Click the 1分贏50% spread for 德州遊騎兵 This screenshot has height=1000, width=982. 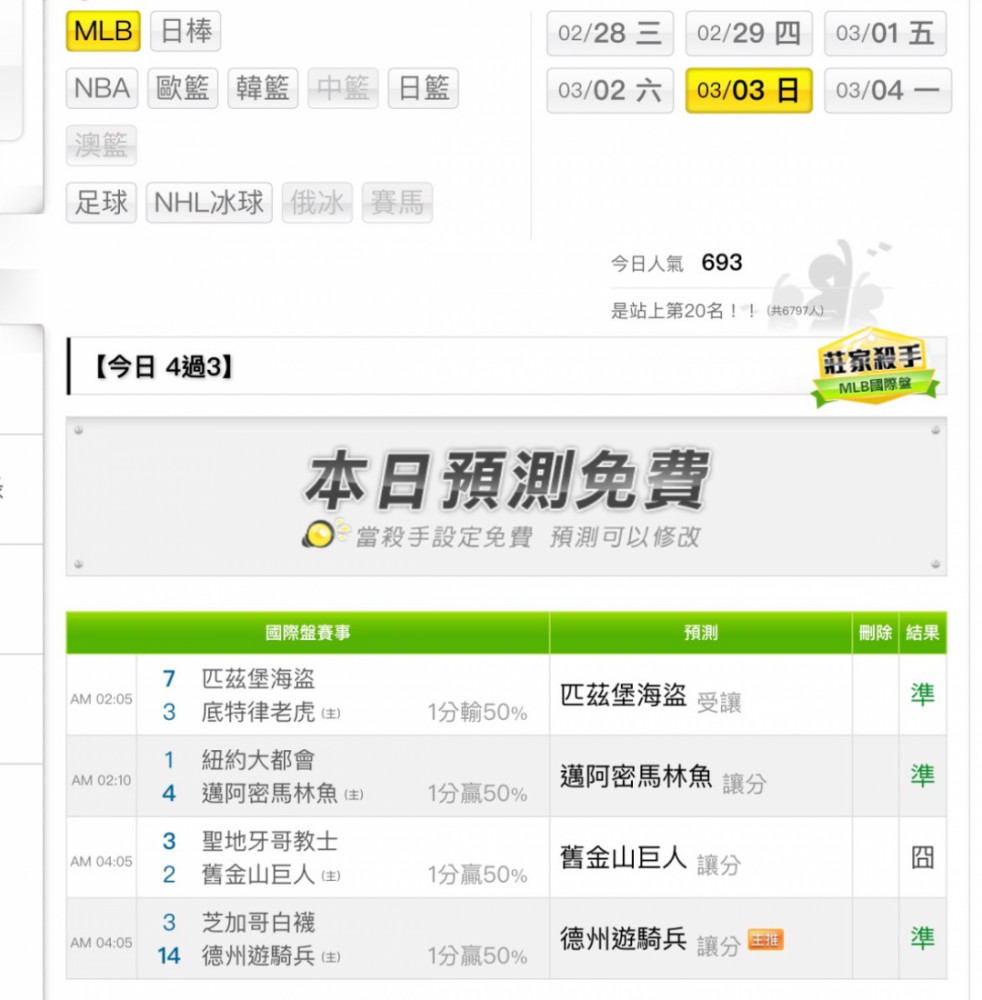[x=478, y=956]
